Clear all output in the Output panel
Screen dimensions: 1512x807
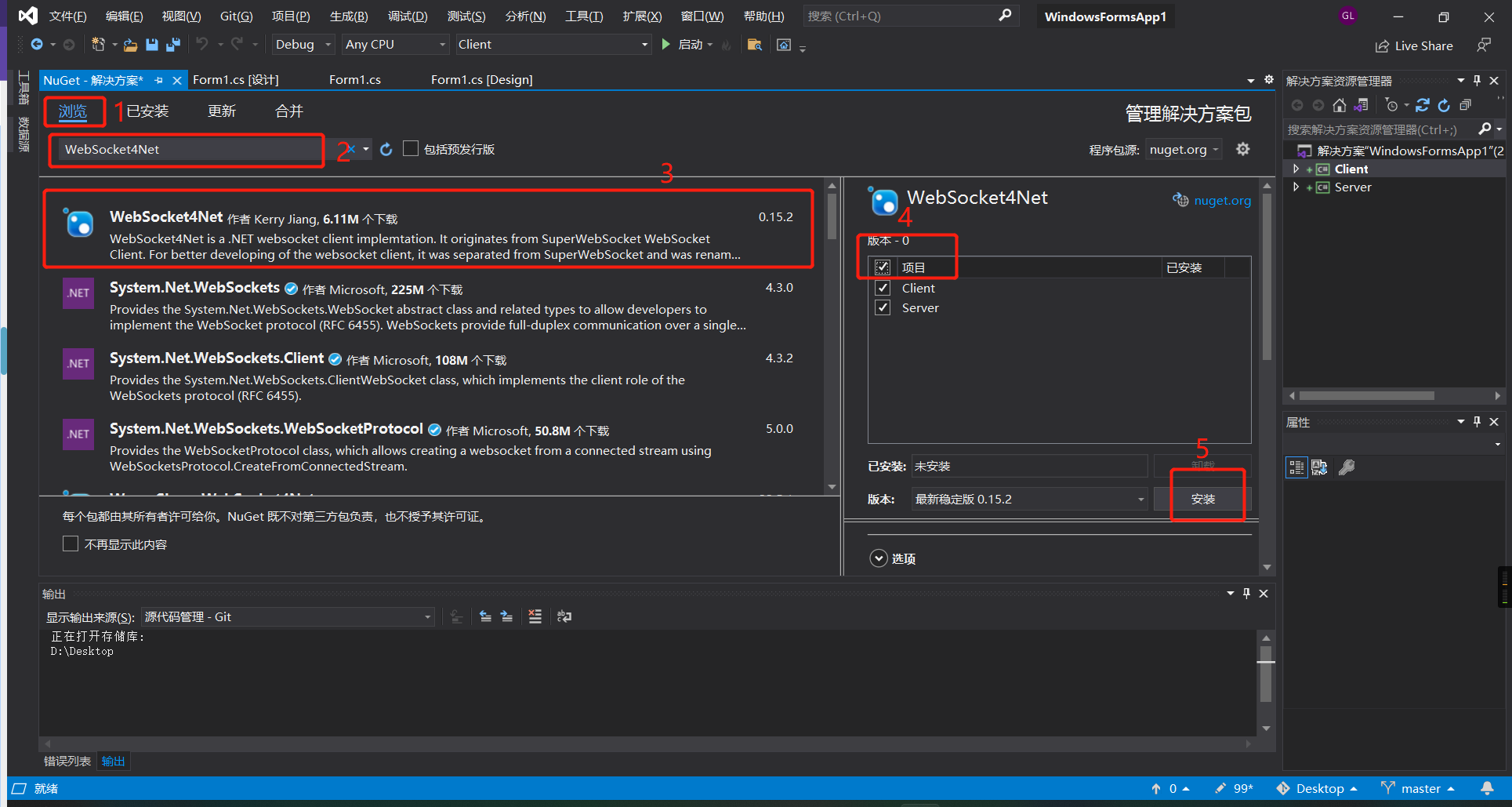tap(535, 616)
